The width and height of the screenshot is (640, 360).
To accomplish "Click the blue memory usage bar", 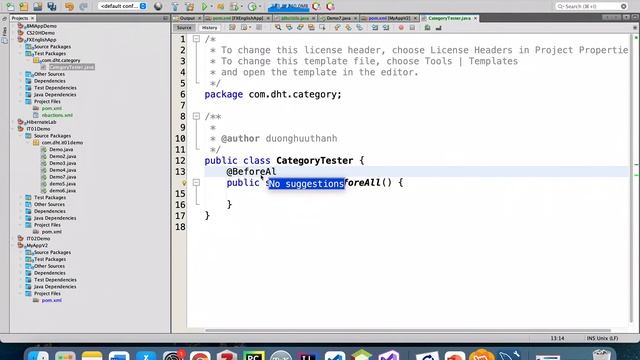I will tap(289, 6).
